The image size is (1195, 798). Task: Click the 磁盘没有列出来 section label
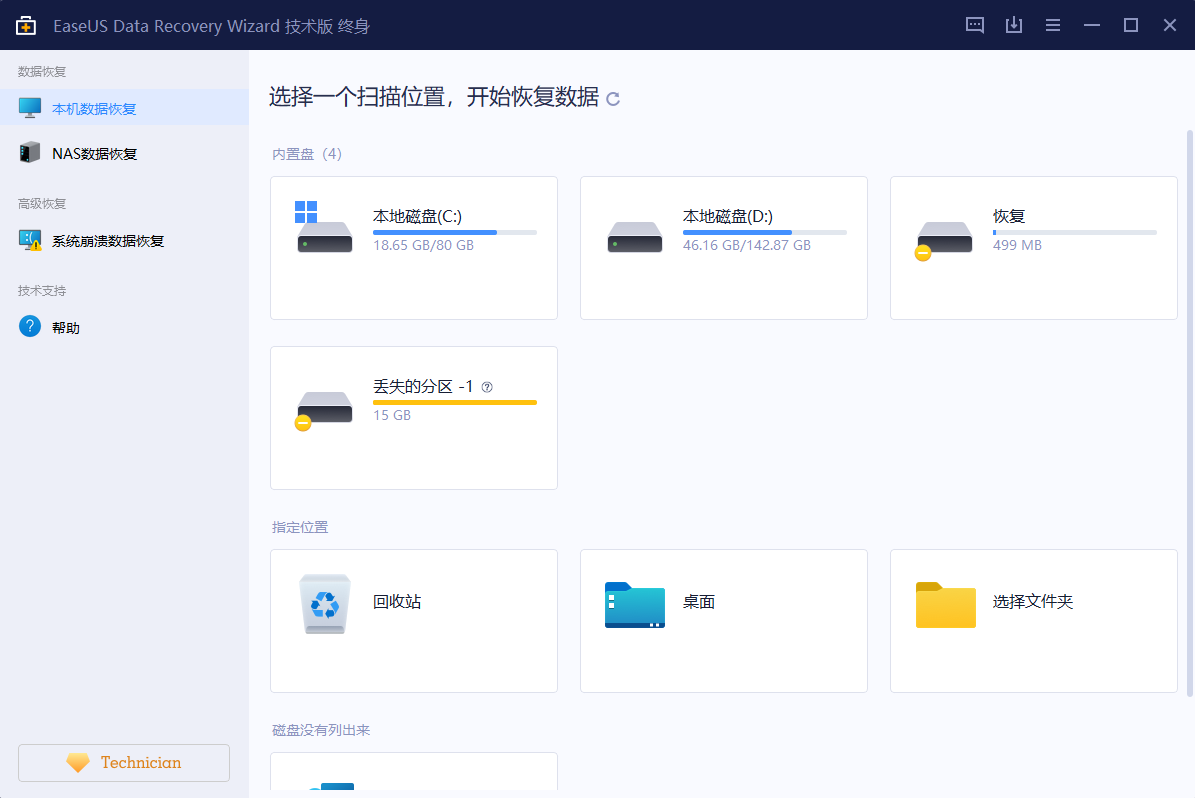[x=321, y=730]
